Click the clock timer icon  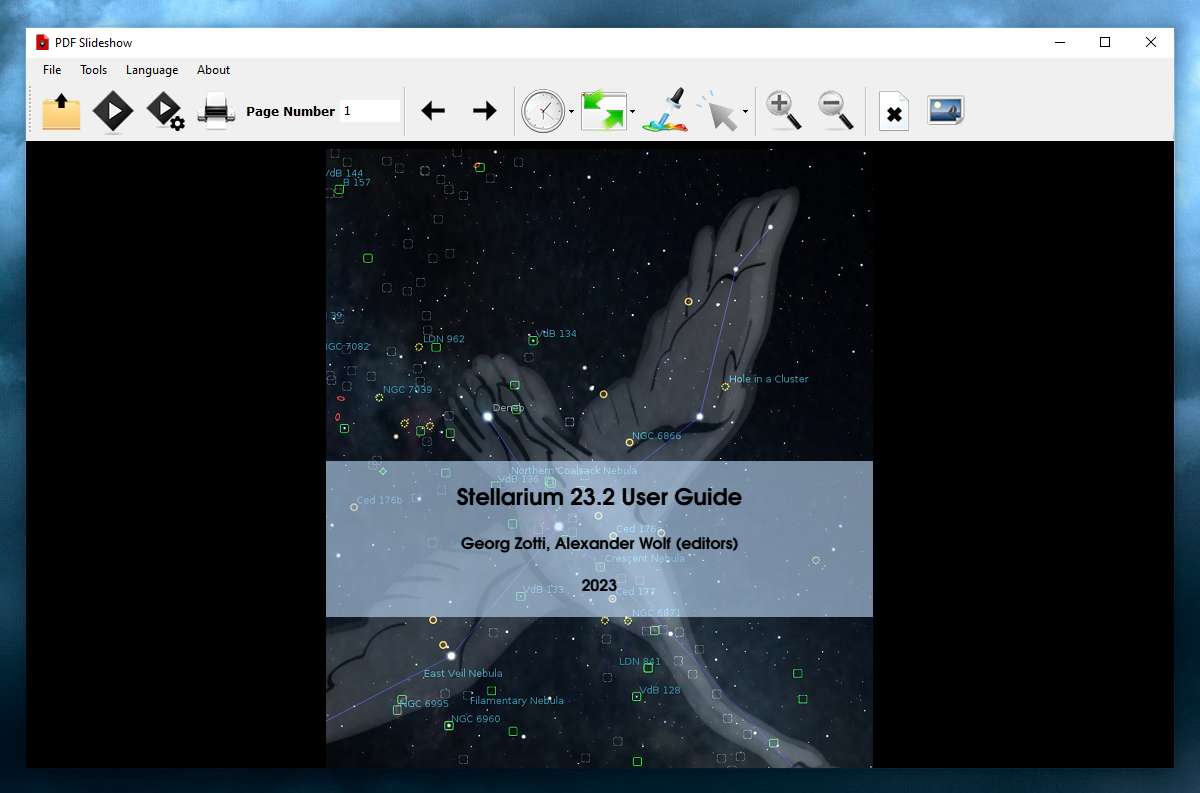click(x=543, y=111)
